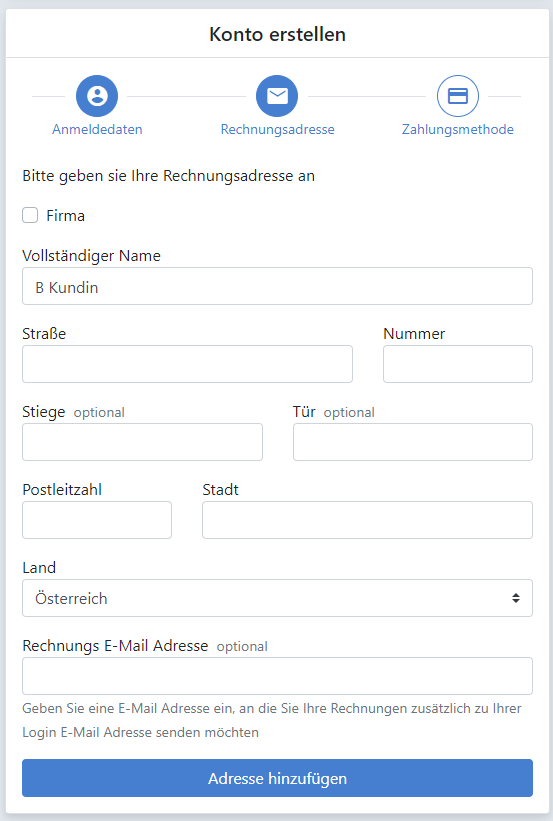Click the Rechnungsadresse envelope icon
The height and width of the screenshot is (821, 553).
277,96
